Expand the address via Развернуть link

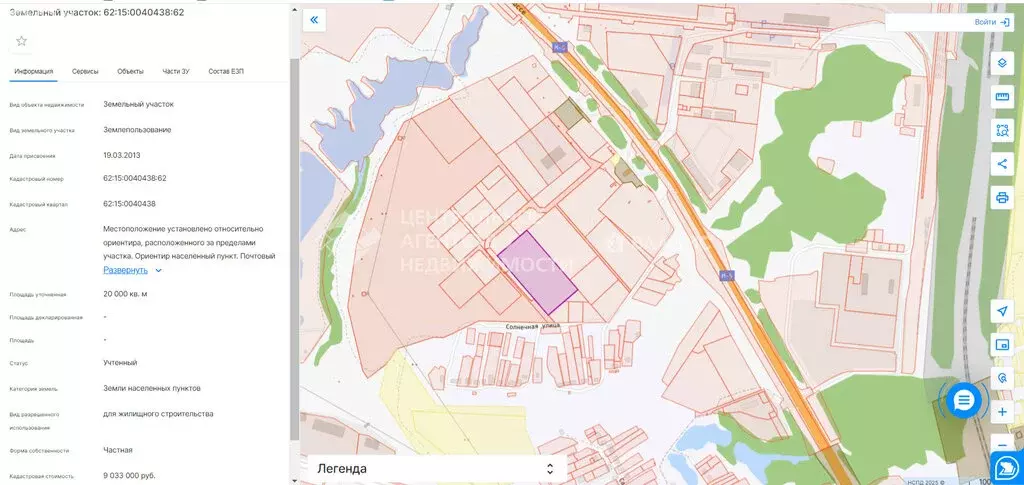click(125, 270)
